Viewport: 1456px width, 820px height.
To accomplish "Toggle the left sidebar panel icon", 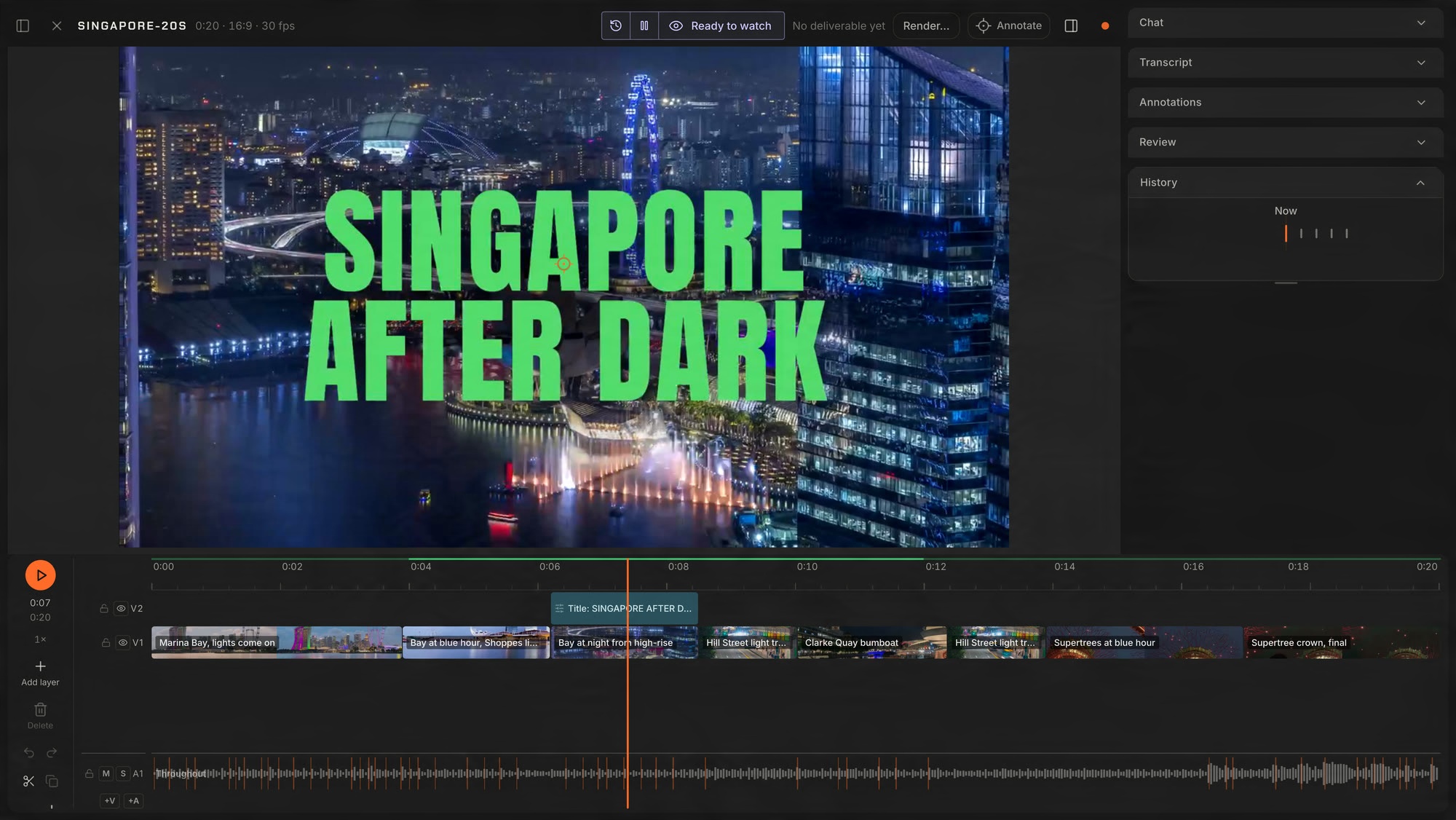I will click(x=23, y=25).
